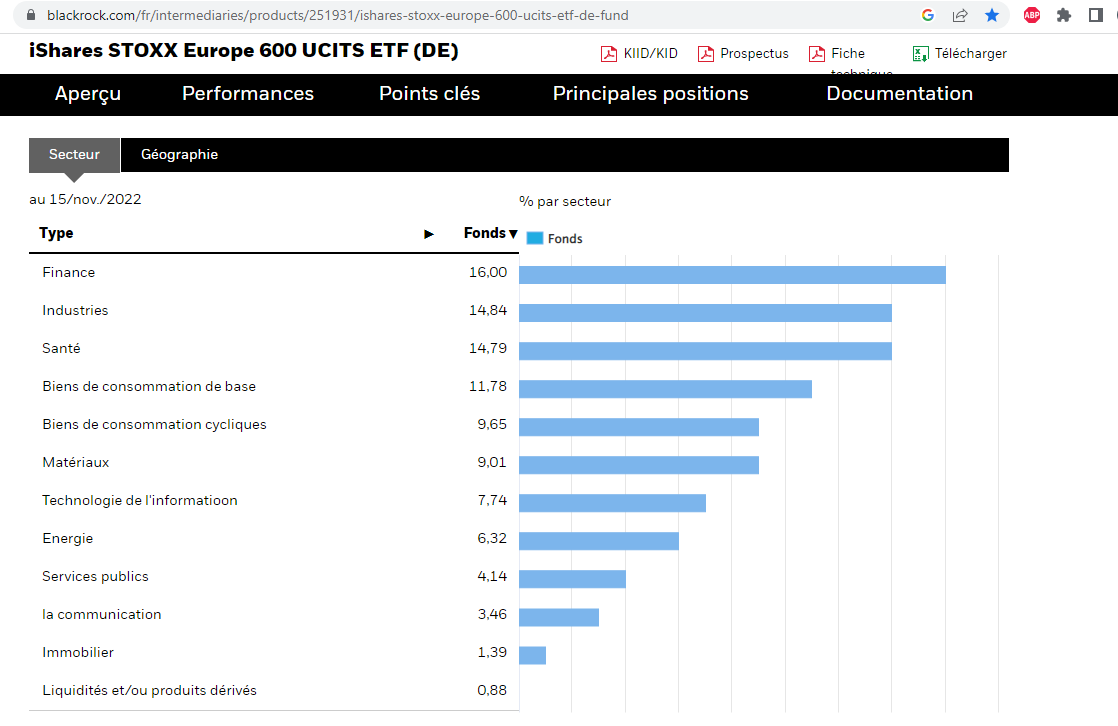This screenshot has width=1118, height=726.
Task: Click Liquidités et/ou produits dérivés row
Action: coord(149,690)
